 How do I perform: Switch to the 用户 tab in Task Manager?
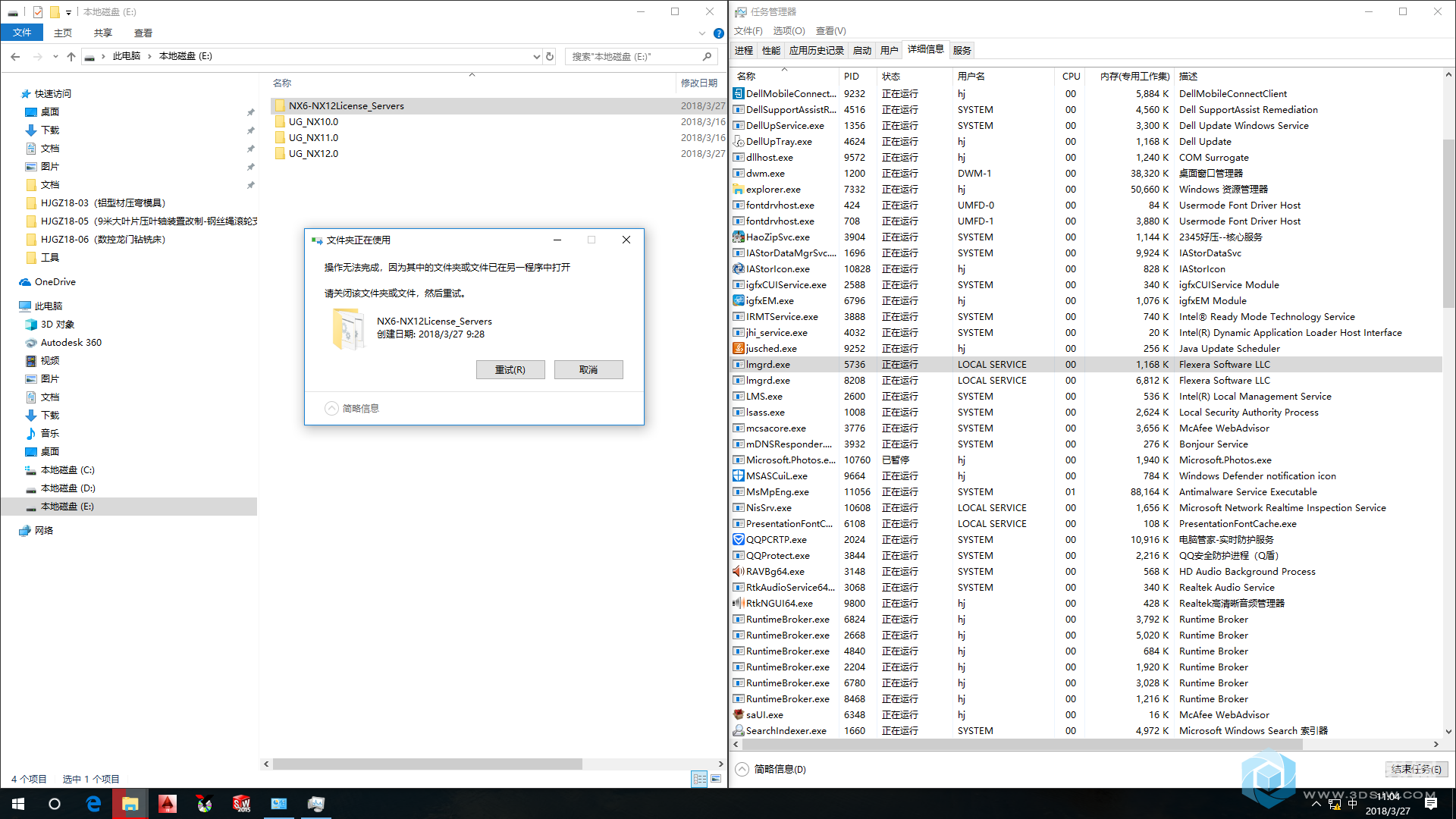coord(890,50)
